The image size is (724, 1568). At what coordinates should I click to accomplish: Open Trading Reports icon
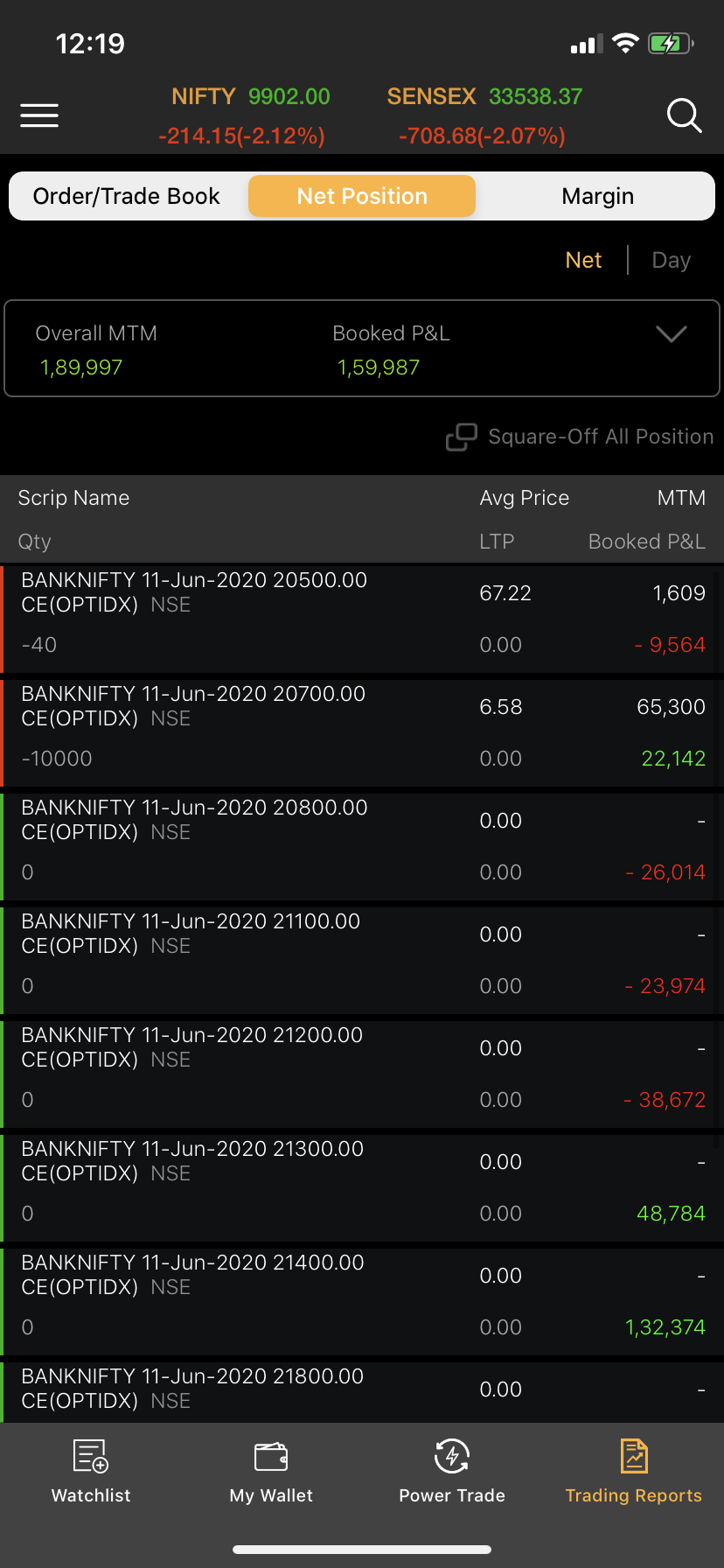pos(633,1457)
